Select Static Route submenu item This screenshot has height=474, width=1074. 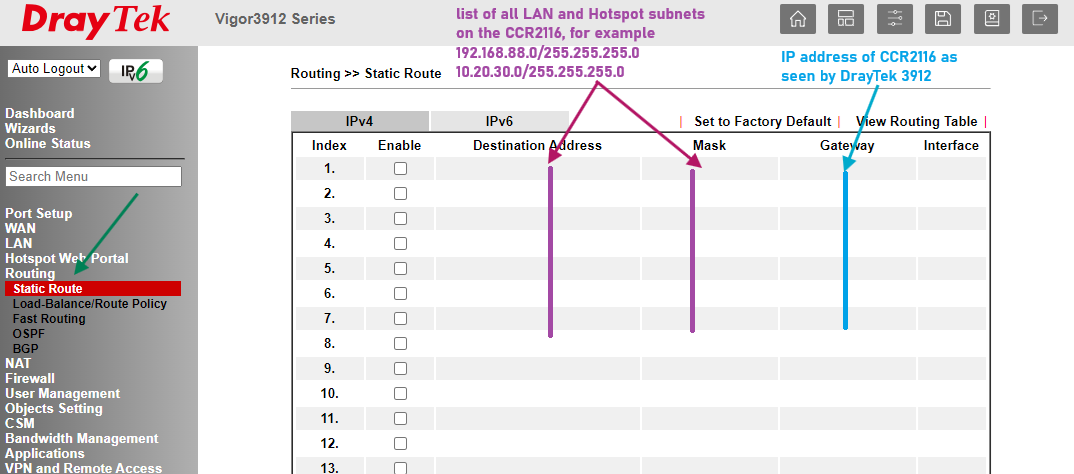[93, 288]
